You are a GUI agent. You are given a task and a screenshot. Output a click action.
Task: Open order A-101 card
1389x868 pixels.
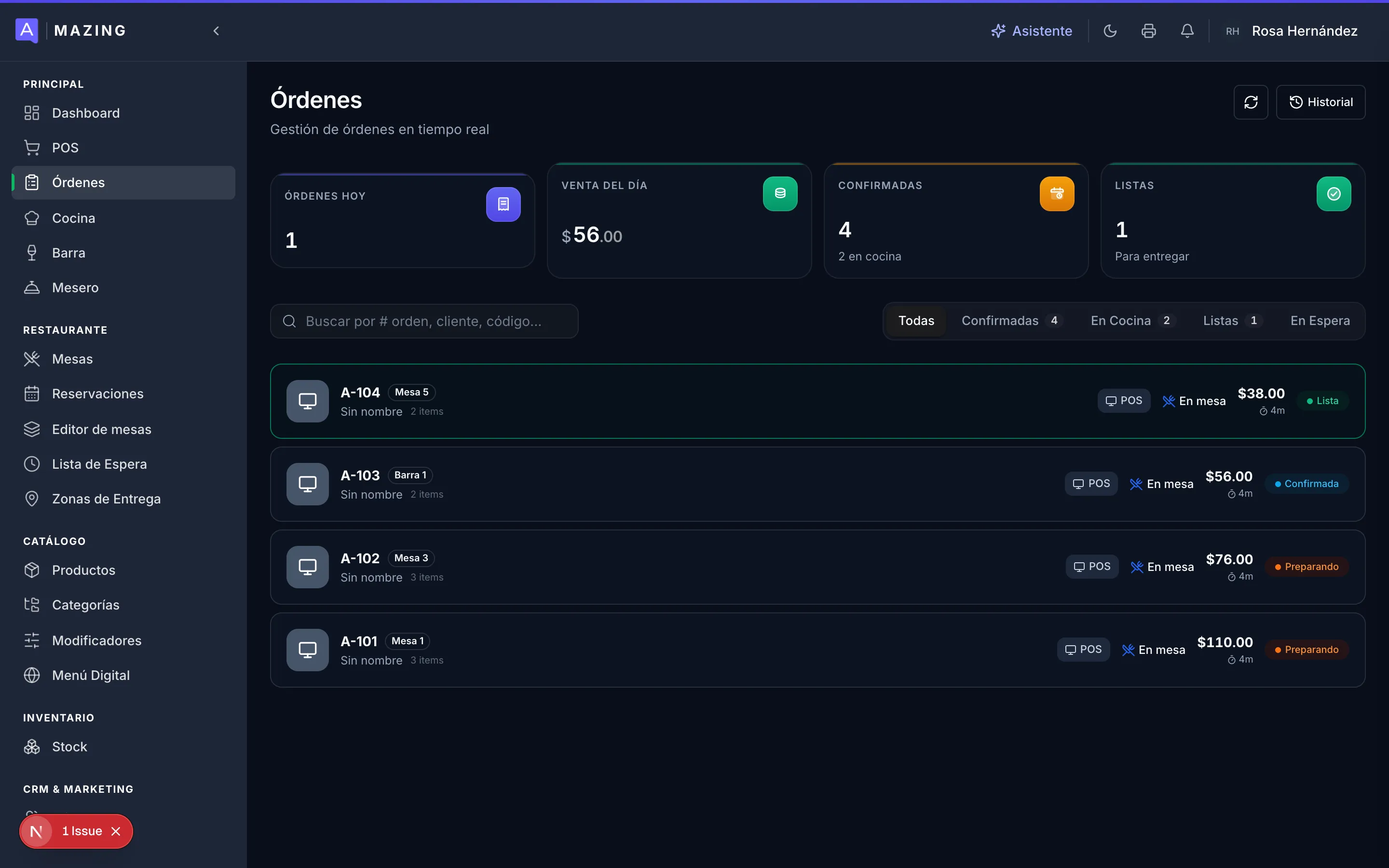coord(817,650)
